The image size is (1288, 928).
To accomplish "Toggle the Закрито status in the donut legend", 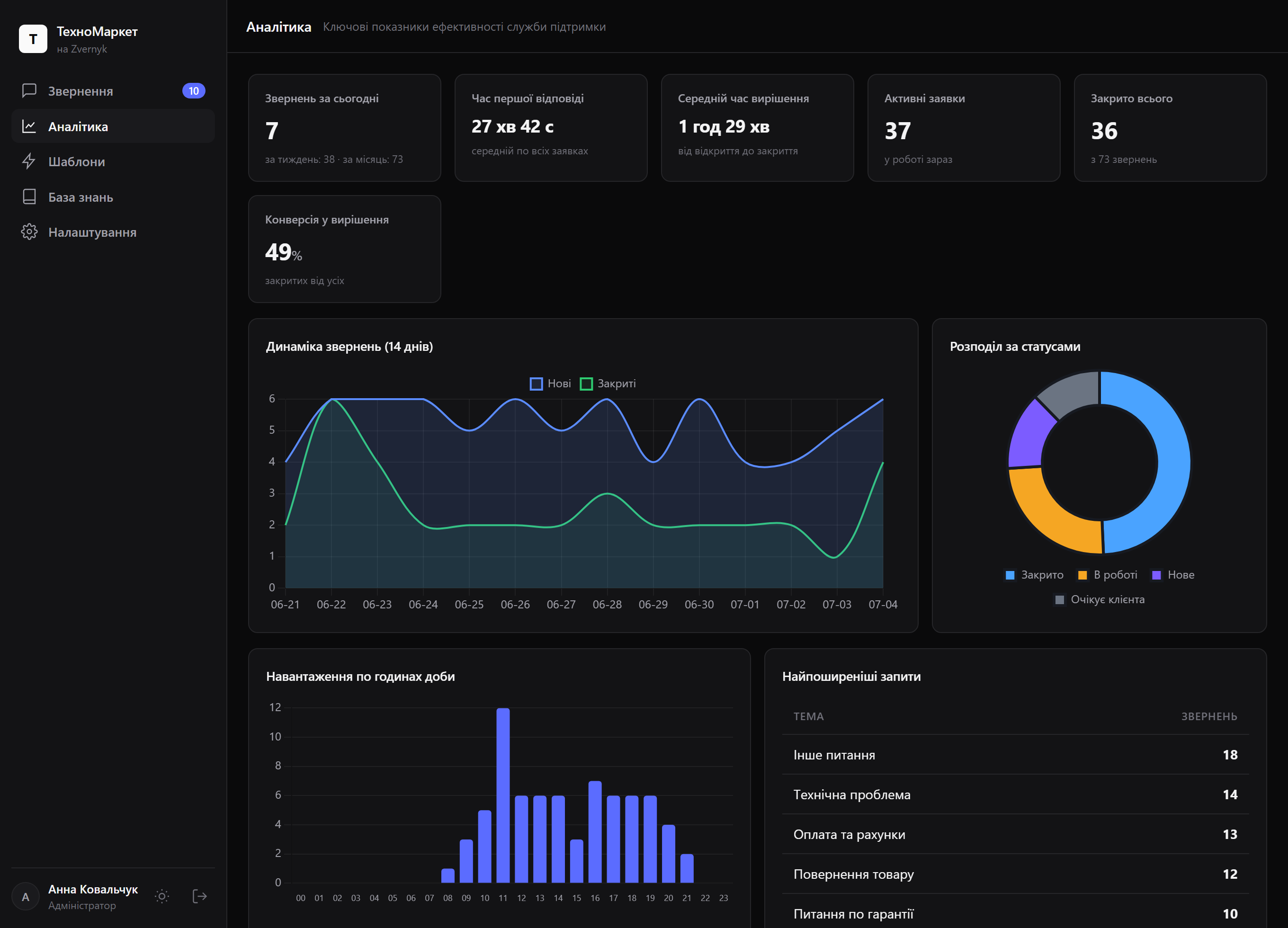I will [x=1034, y=575].
